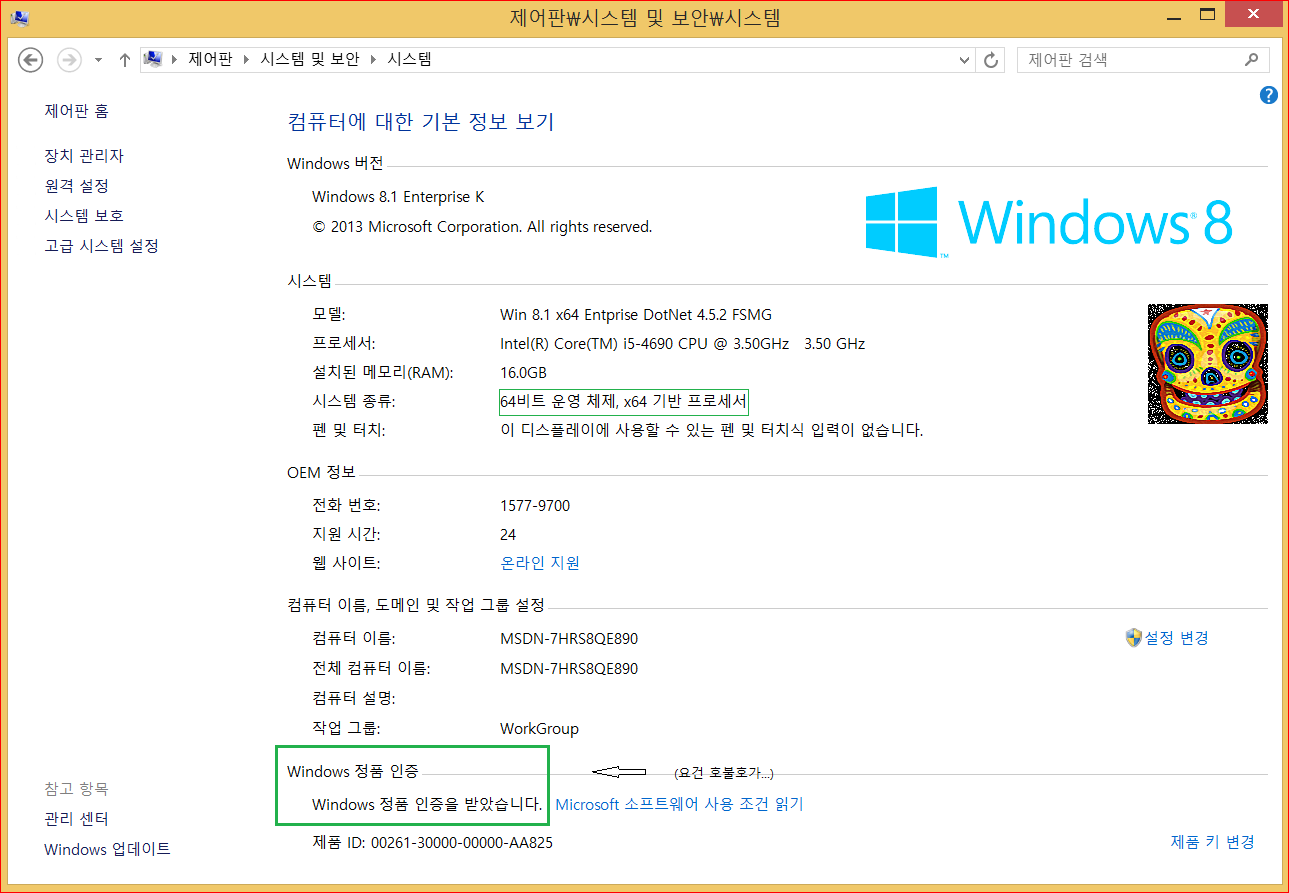
Task: Go up one level with Up arrow
Action: pyautogui.click(x=125, y=60)
